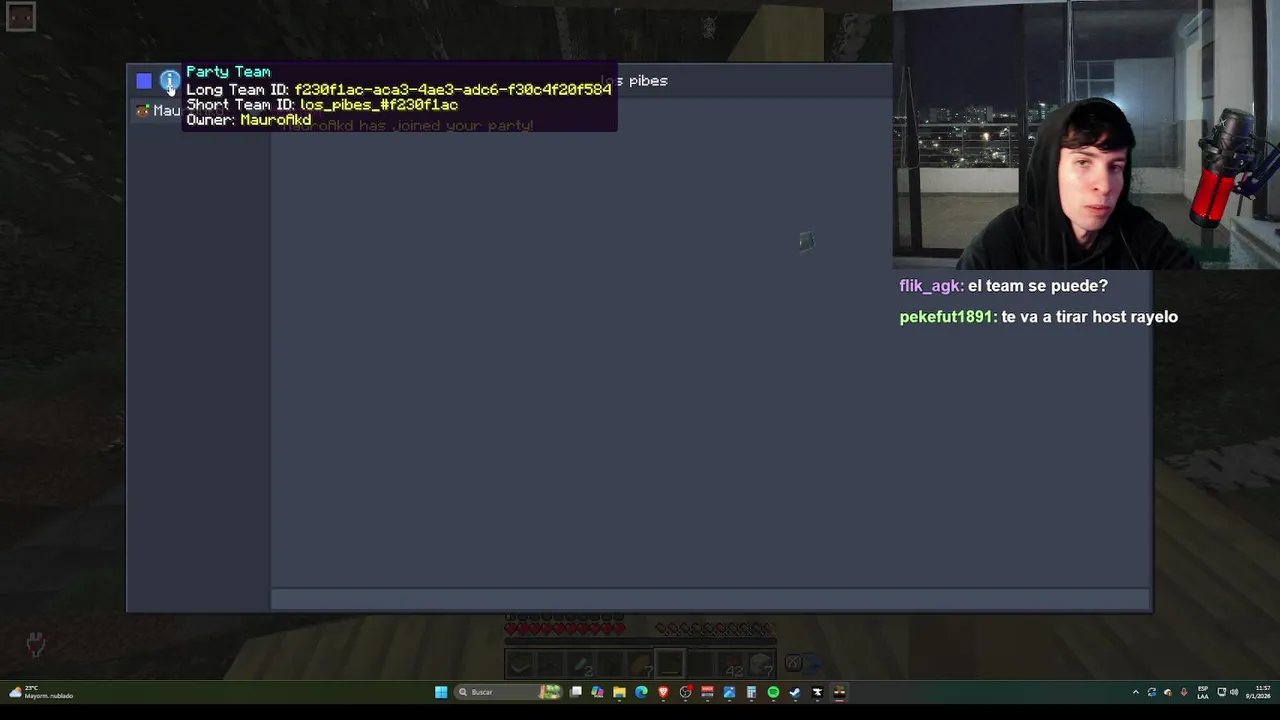This screenshot has width=1280, height=720.
Task: Click the microphone tray icon
Action: tap(1184, 692)
